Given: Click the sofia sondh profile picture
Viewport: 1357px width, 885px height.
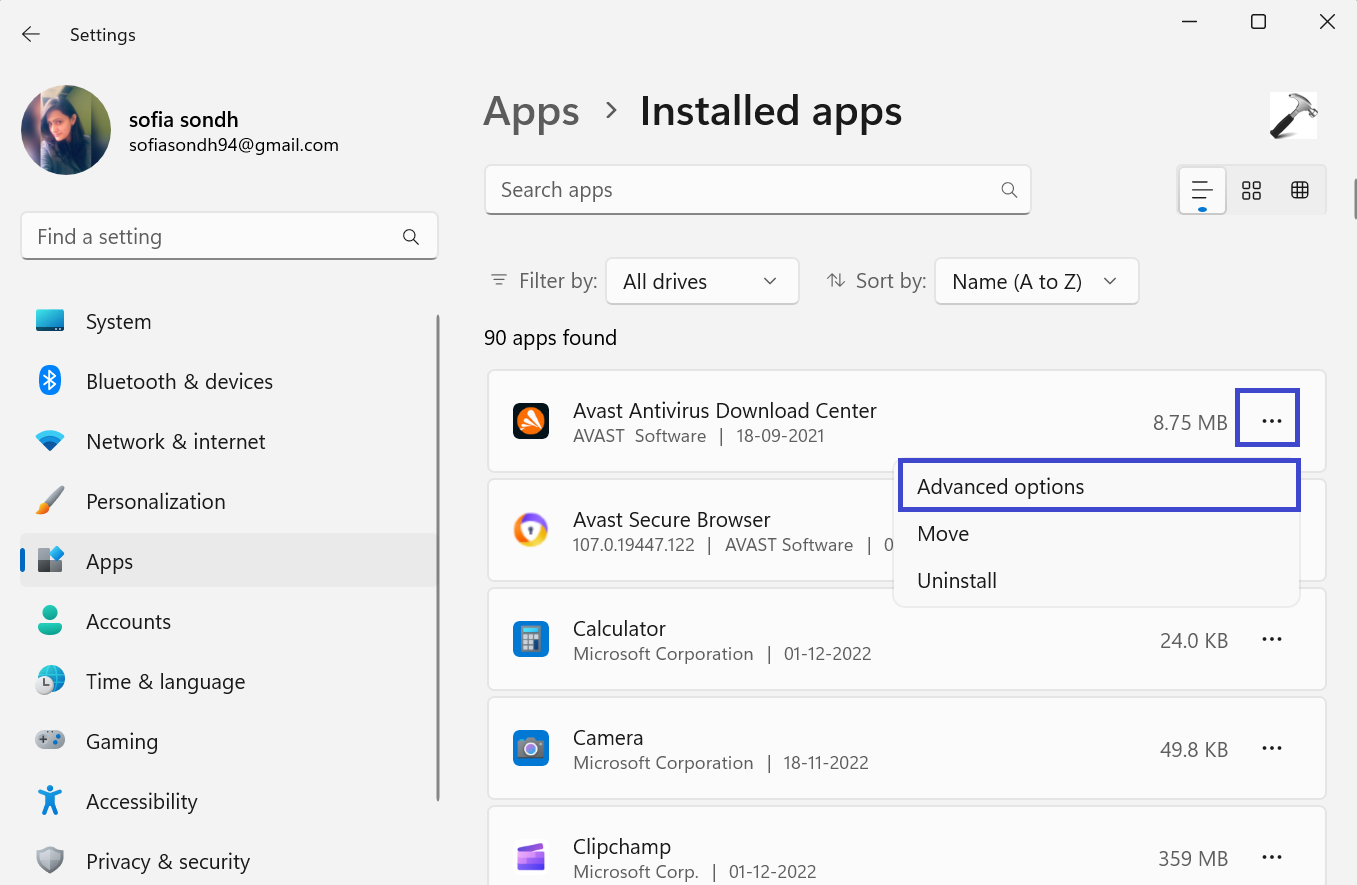Looking at the screenshot, I should tap(66, 130).
